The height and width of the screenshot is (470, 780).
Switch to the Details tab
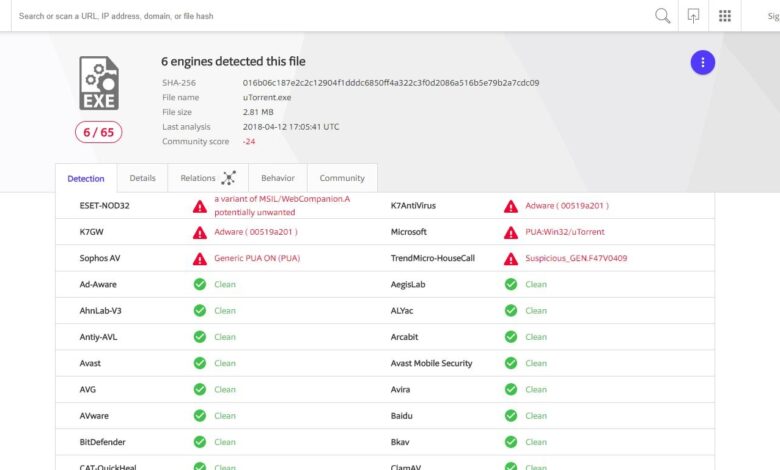143,178
